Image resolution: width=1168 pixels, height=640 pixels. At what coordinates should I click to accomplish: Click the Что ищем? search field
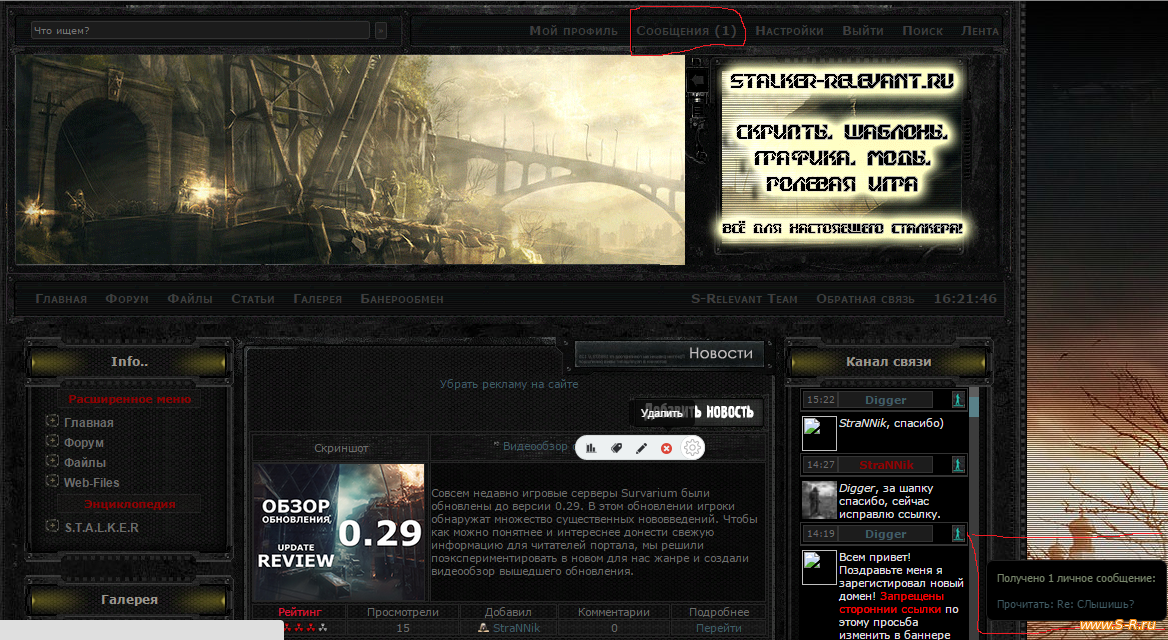(x=200, y=31)
